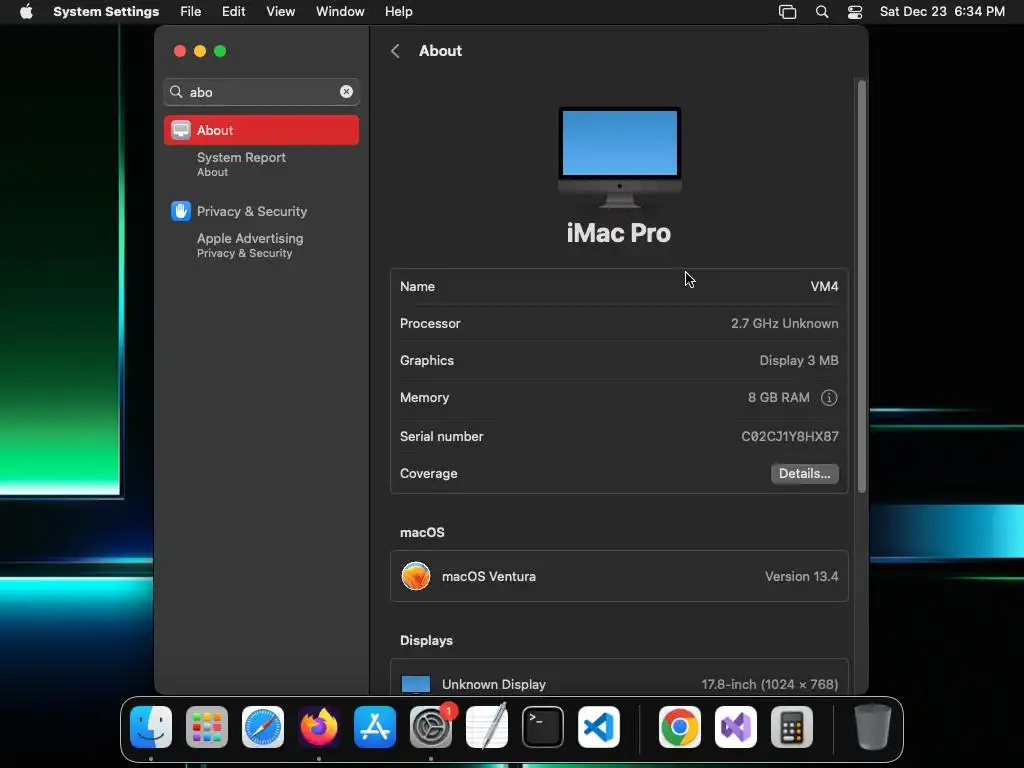1024x768 pixels.
Task: Click the Display 3 MB graphics value
Action: click(799, 360)
